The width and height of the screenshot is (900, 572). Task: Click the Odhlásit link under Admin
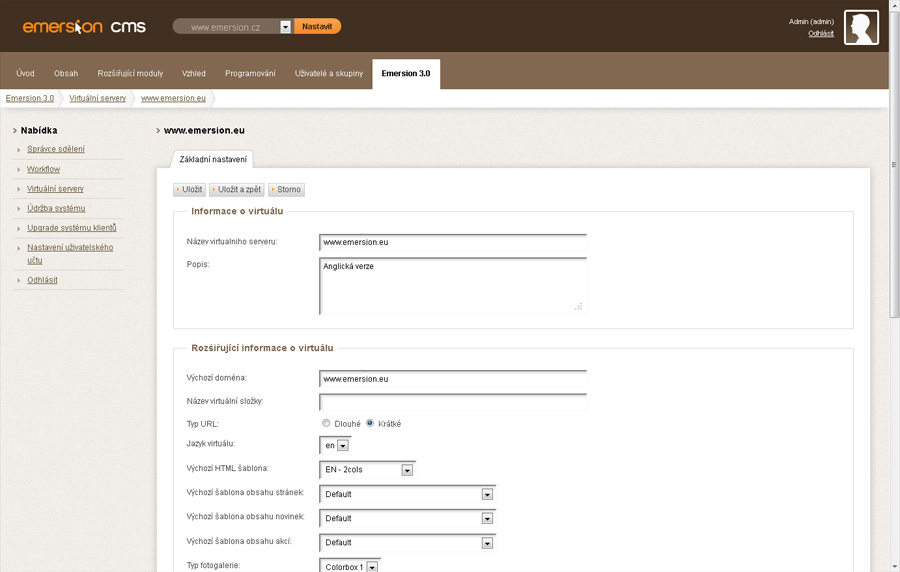[821, 33]
